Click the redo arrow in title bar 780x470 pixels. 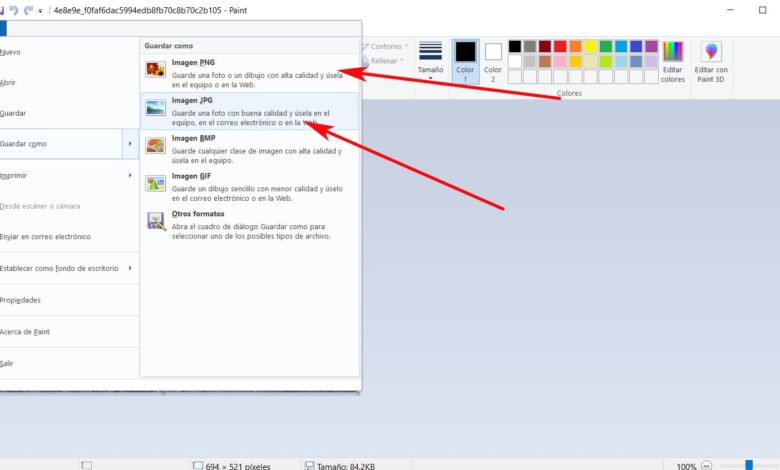point(28,10)
